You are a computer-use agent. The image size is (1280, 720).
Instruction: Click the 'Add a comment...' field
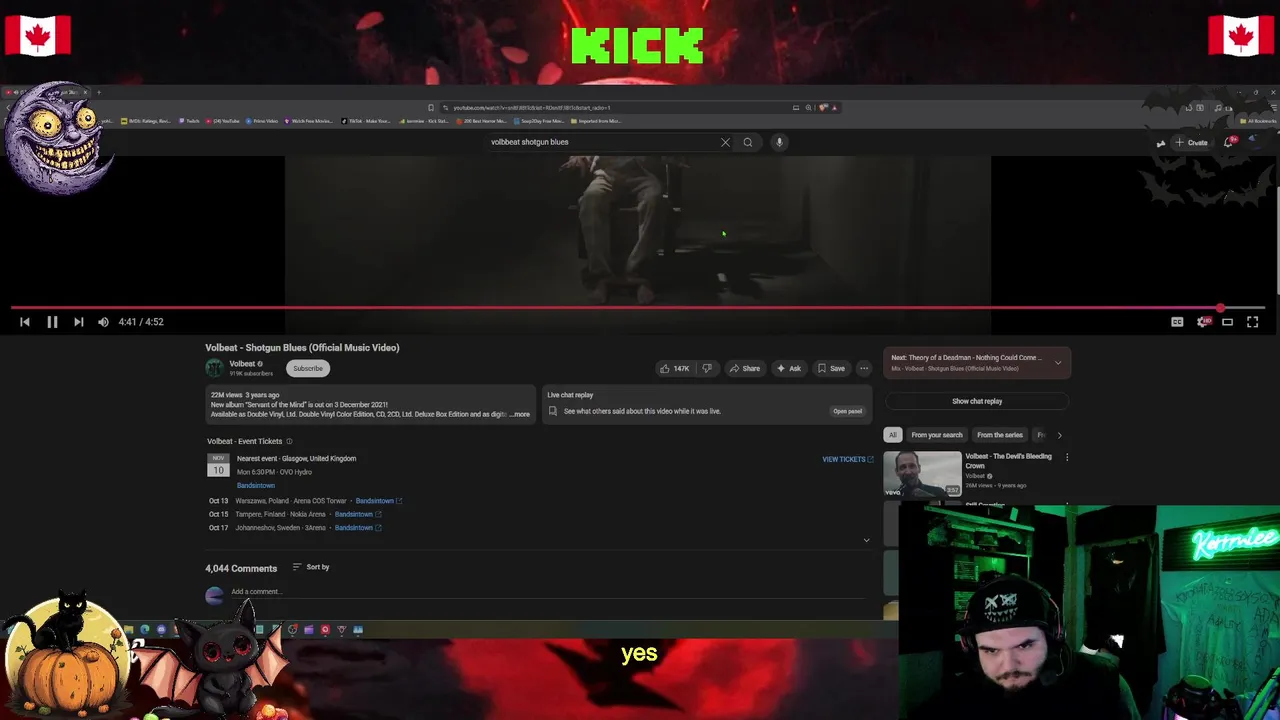[x=547, y=592]
